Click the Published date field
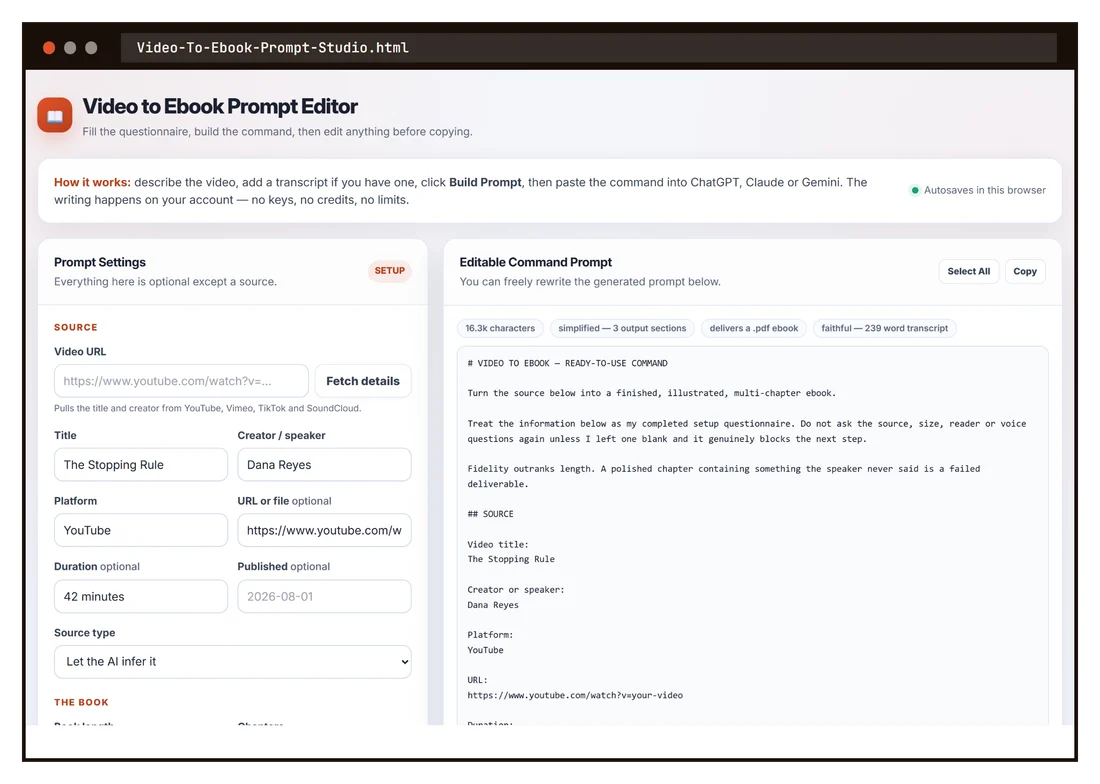 click(x=324, y=596)
